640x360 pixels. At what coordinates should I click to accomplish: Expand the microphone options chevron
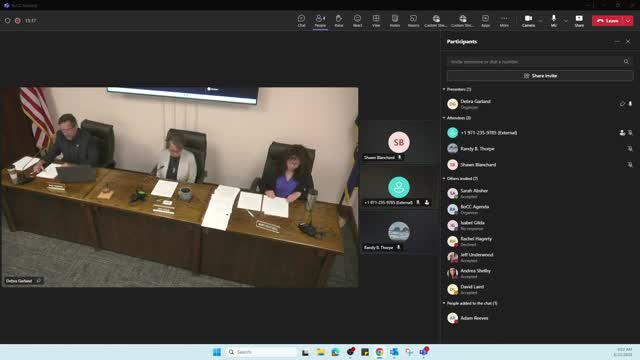click(x=566, y=21)
